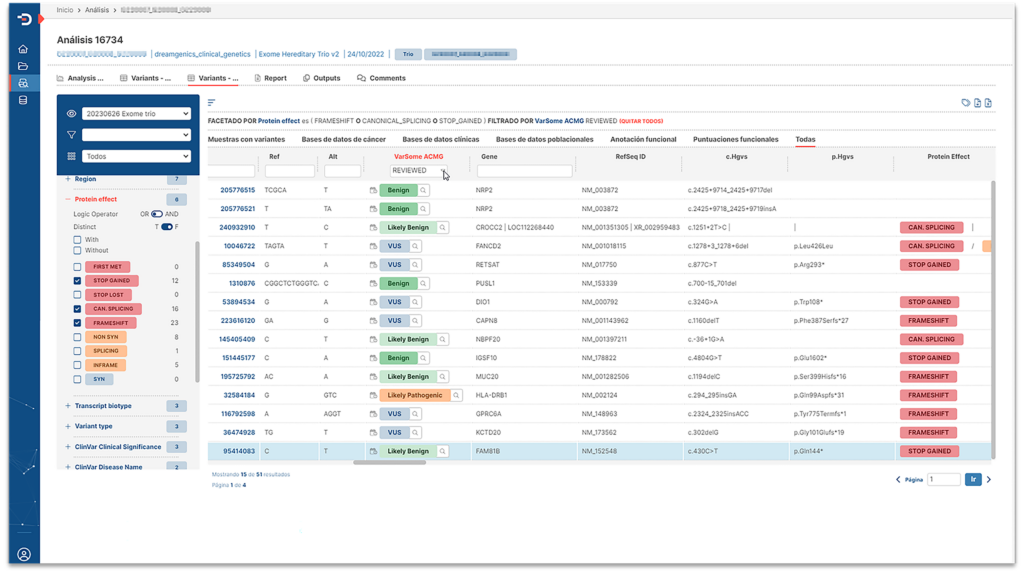Open the user profile icon at sidebar bottom
The width and height of the screenshot is (1024, 571).
[24, 555]
